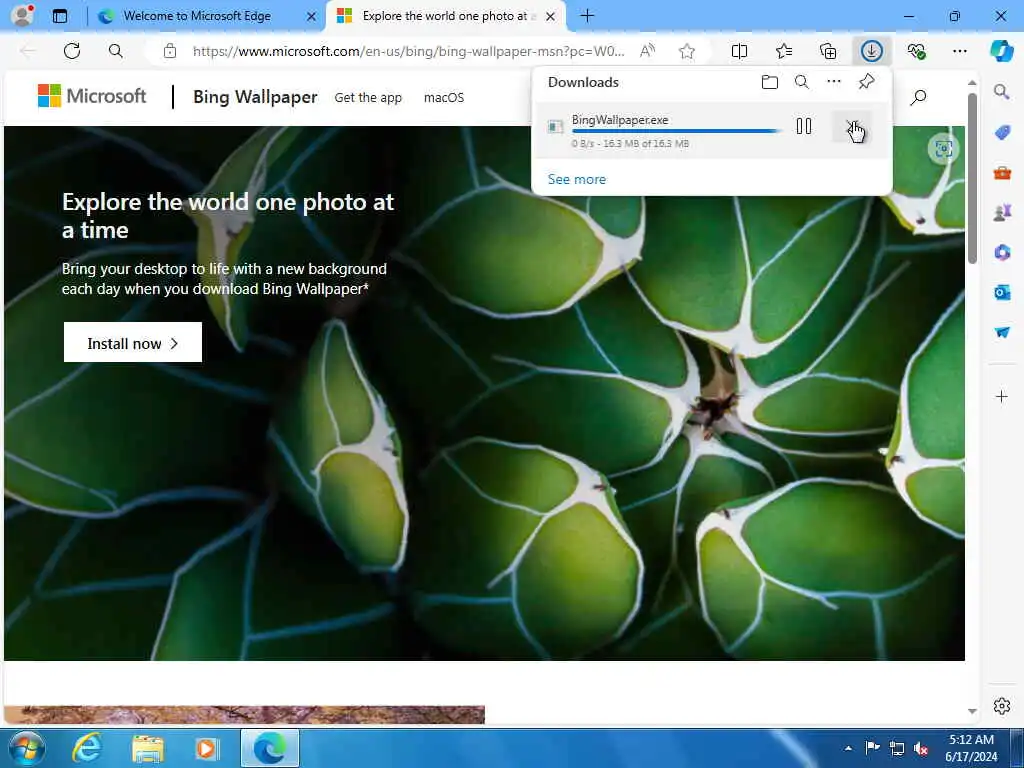Toggle the Downloads toolbar button
This screenshot has width=1024, height=768.
point(872,51)
